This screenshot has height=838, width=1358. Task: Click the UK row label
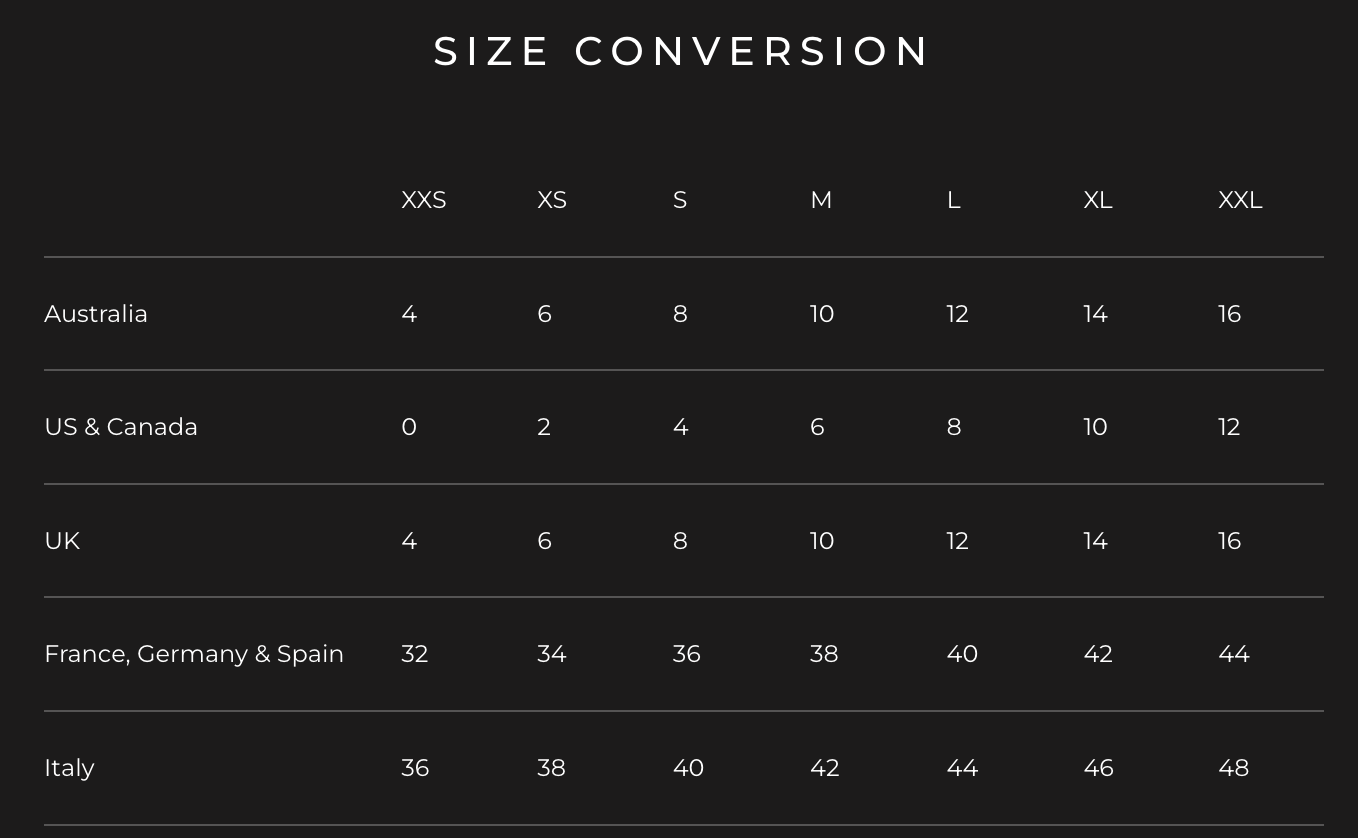point(62,541)
